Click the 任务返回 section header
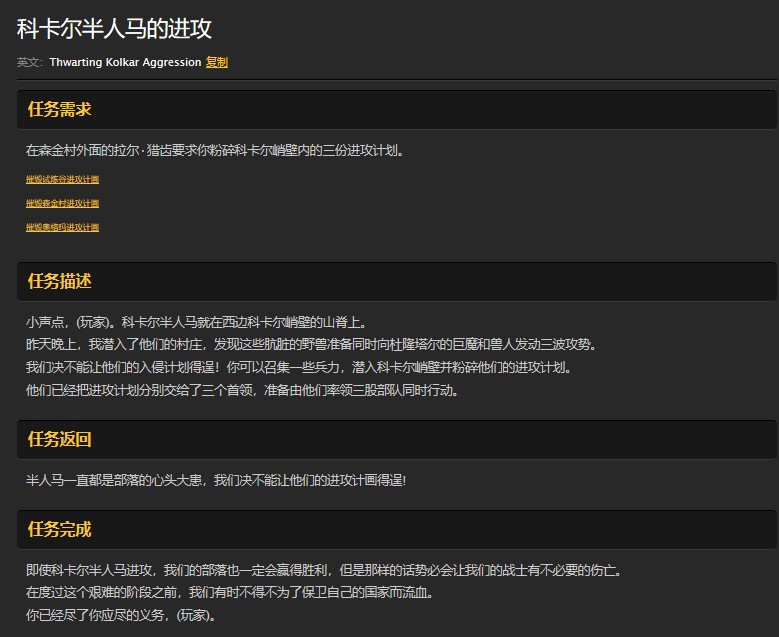Screen dimensions: 779x637 pyautogui.click(x=60, y=439)
